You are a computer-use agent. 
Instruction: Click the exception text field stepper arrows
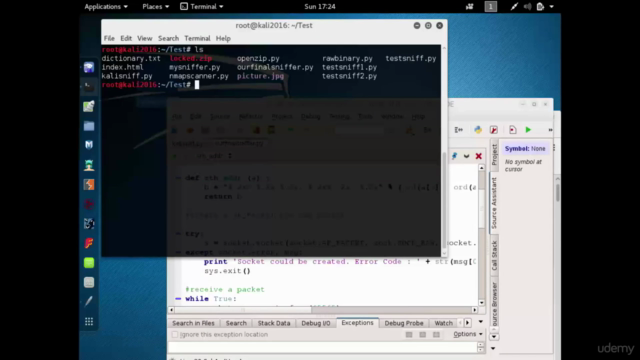(481, 347)
